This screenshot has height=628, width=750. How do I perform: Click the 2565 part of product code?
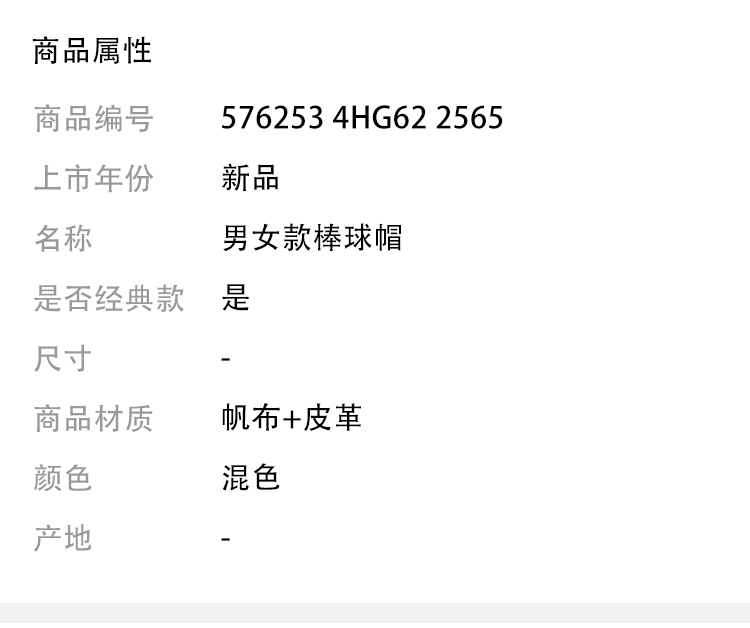470,118
